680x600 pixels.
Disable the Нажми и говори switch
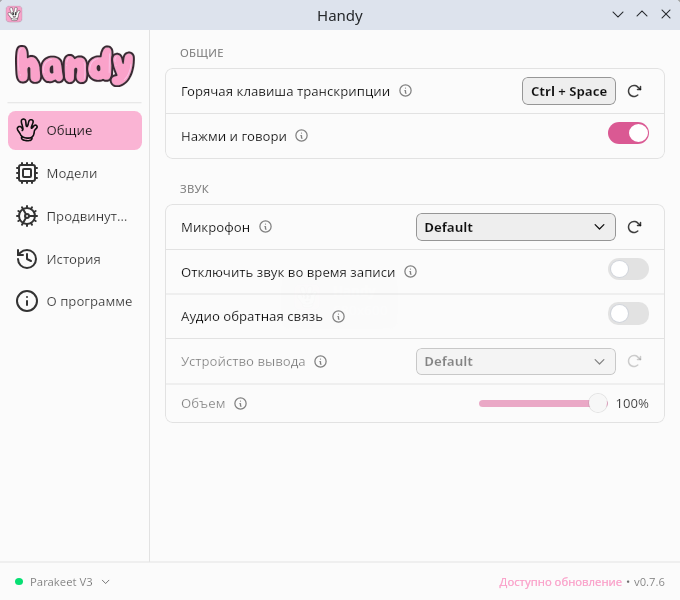(628, 133)
